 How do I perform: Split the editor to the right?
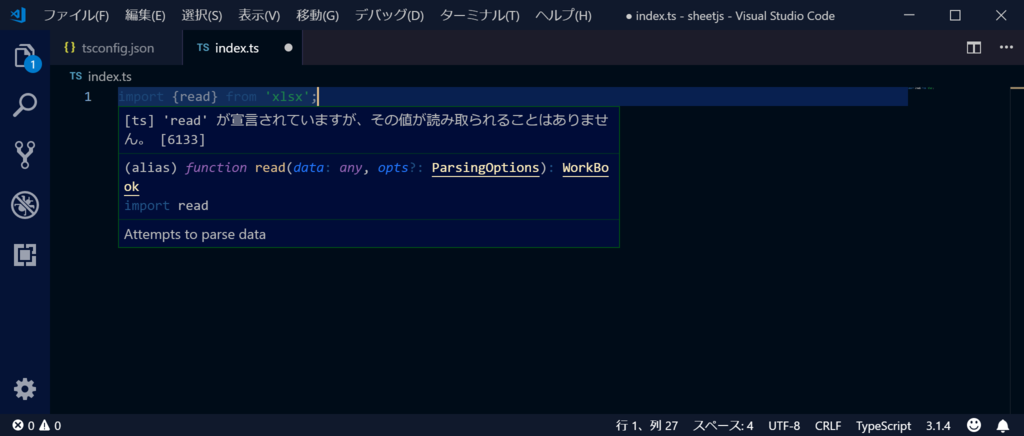[974, 48]
